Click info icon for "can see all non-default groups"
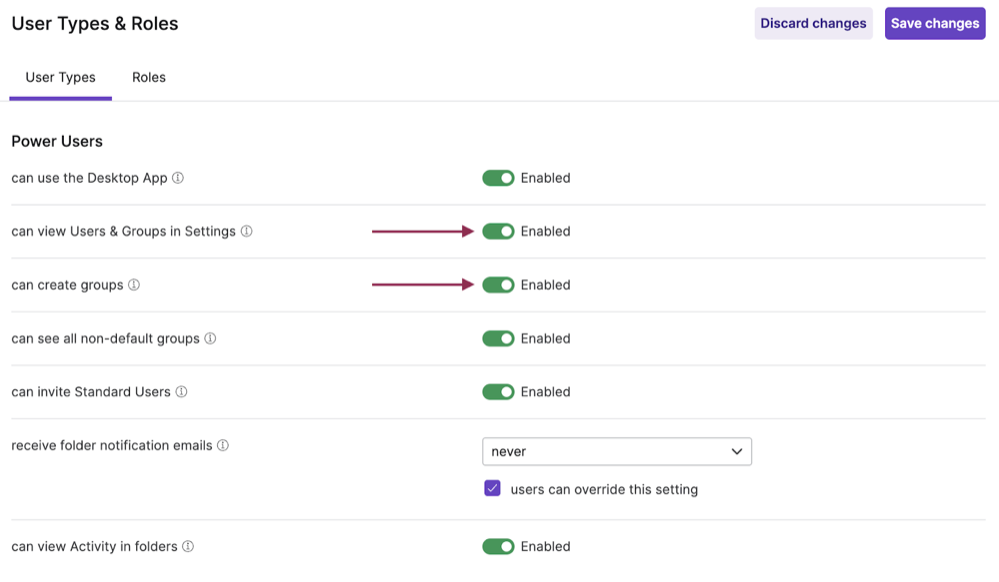 [209, 338]
